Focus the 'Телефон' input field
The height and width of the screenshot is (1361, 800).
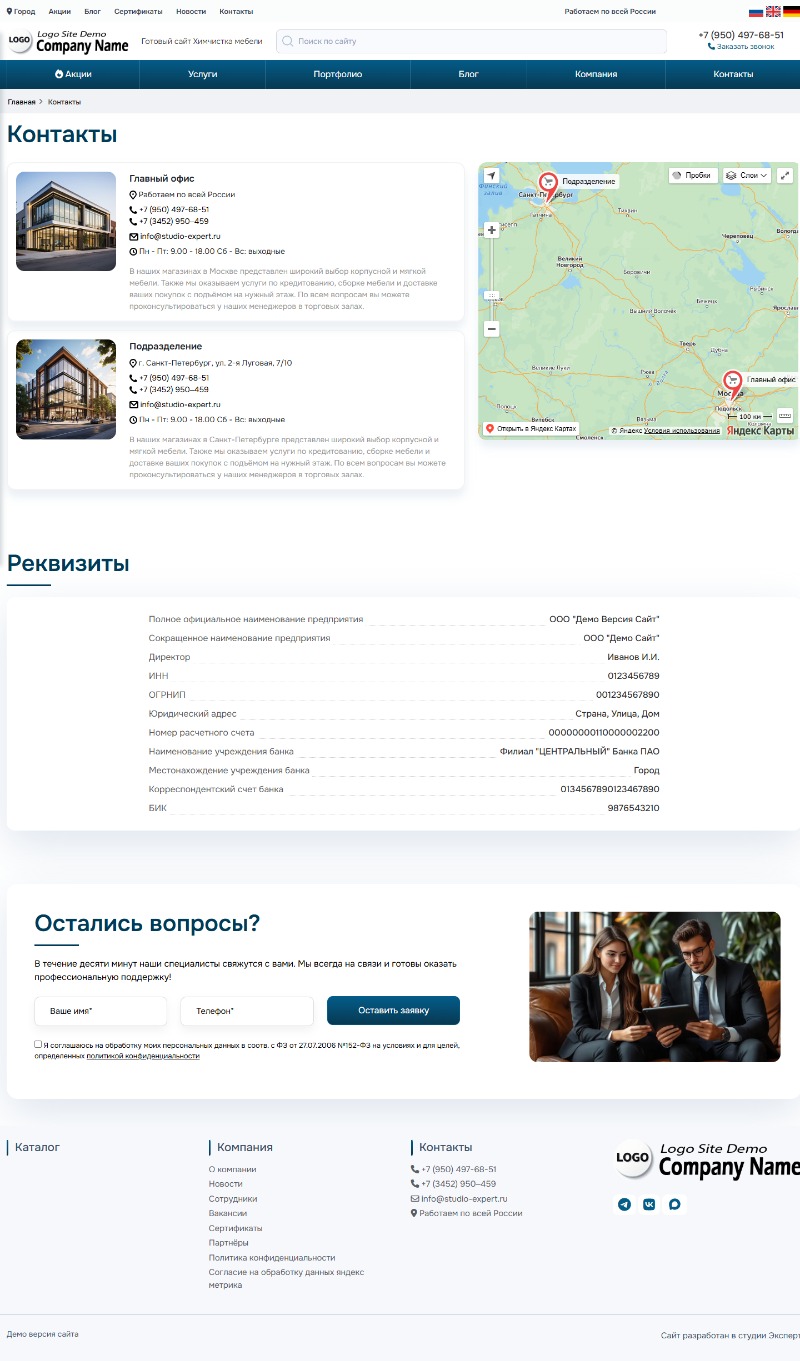(x=247, y=1011)
